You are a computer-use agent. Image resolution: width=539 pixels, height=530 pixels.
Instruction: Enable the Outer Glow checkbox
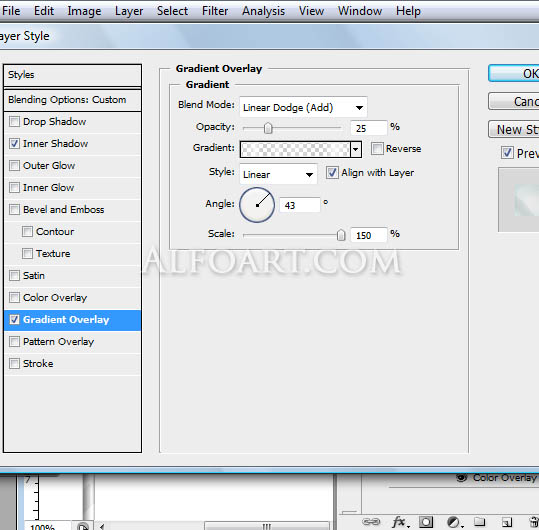[x=14, y=165]
